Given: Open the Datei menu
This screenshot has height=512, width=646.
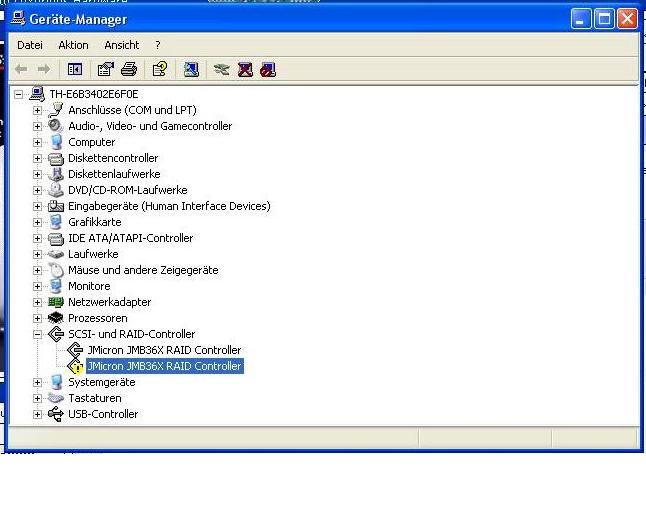Looking at the screenshot, I should coord(30,45).
